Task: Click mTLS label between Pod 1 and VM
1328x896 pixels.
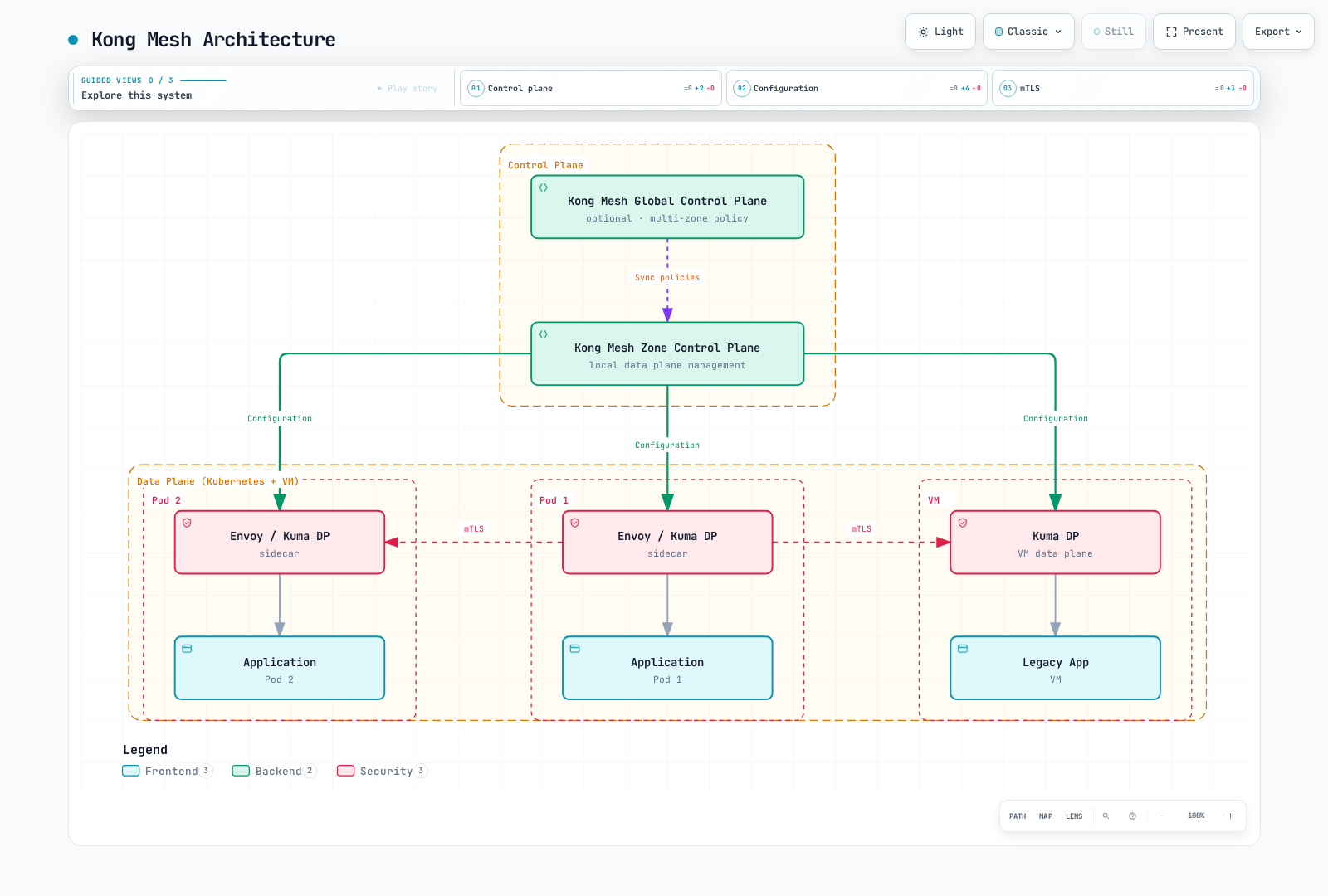Action: click(862, 529)
